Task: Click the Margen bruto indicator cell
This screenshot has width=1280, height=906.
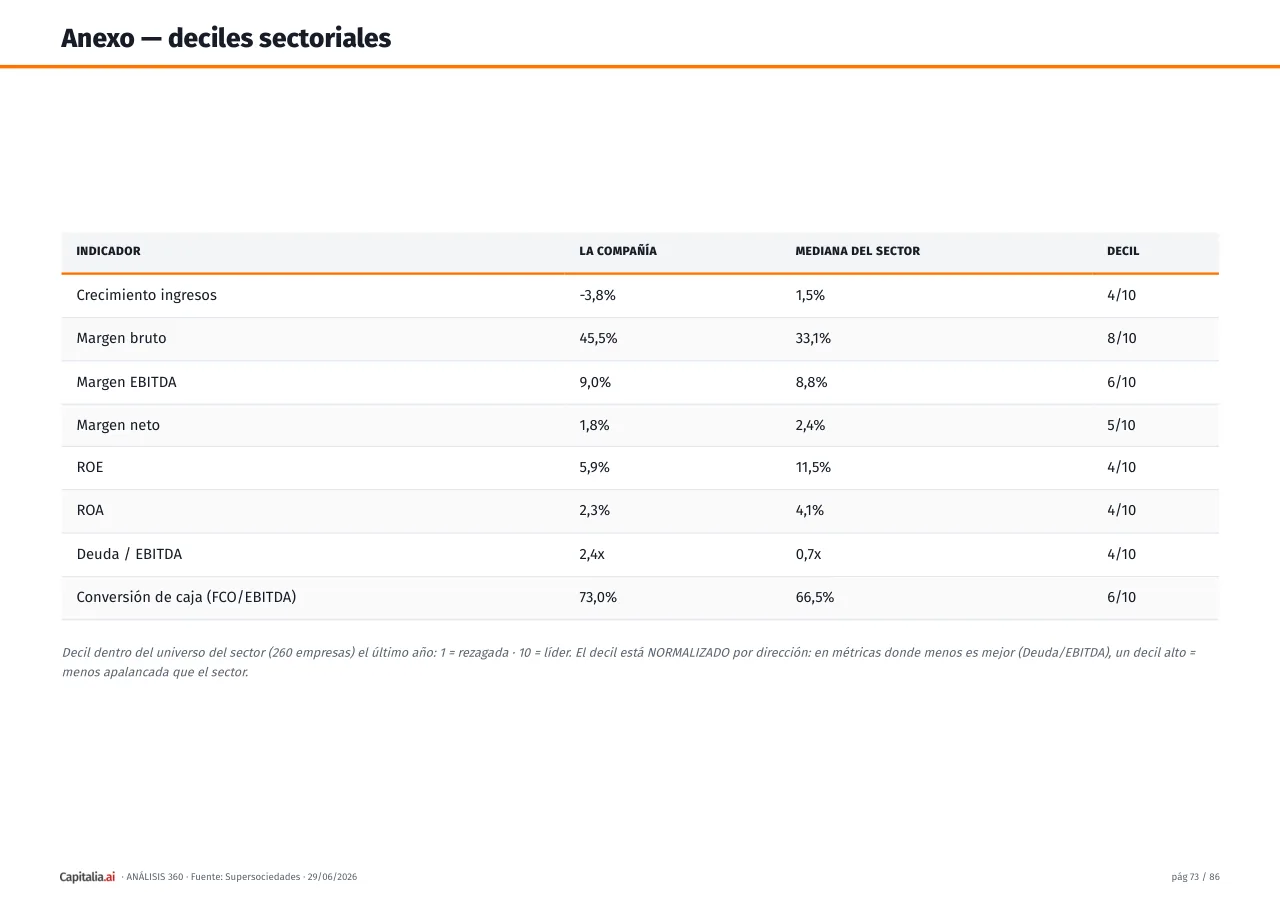Action: point(121,338)
